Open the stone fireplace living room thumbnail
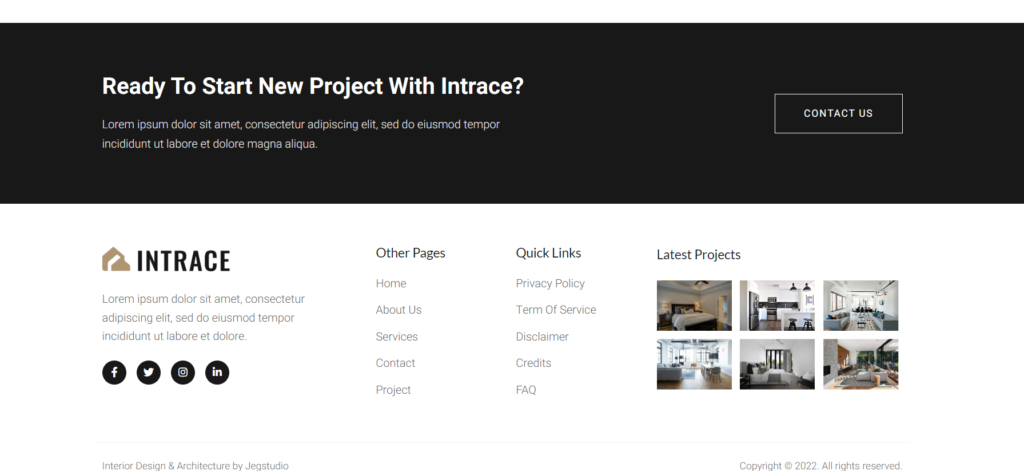Screen dimensions: 1024x471 (860, 364)
